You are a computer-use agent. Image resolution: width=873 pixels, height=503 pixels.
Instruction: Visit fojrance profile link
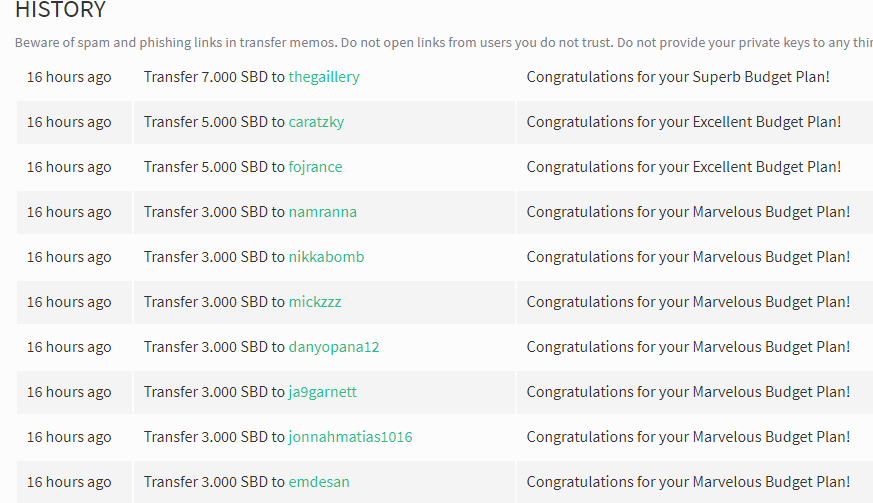coord(315,167)
